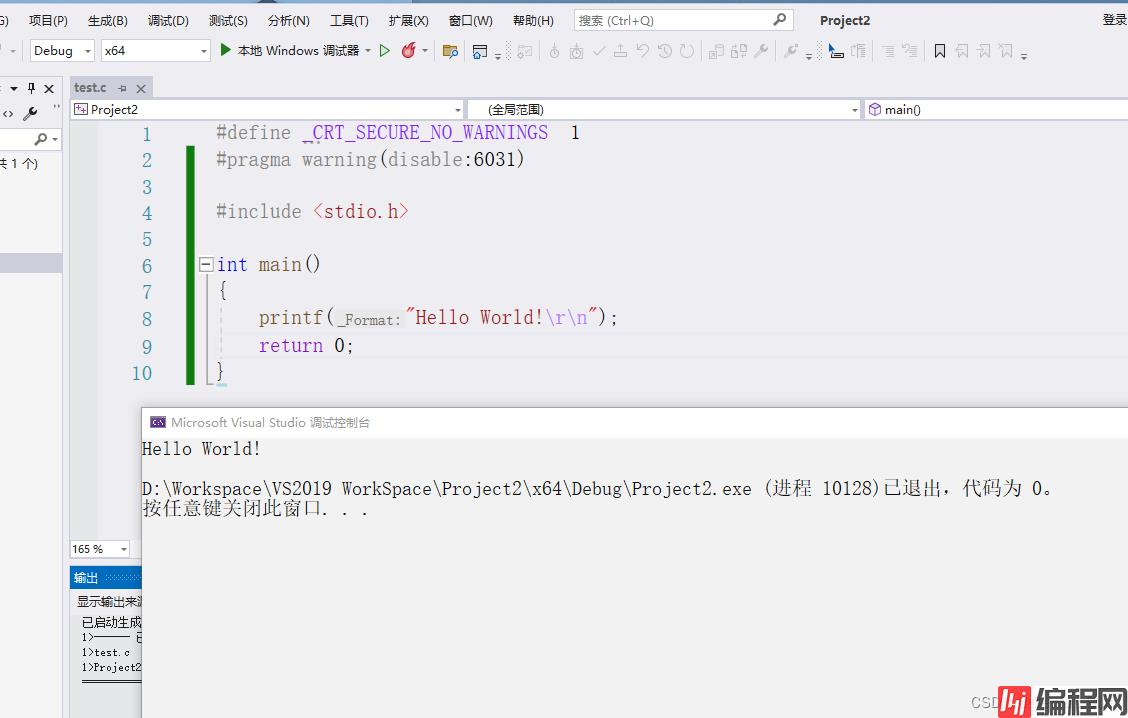Image resolution: width=1128 pixels, height=718 pixels.
Task: Open the 调试(D) debug menu
Action: pos(168,20)
